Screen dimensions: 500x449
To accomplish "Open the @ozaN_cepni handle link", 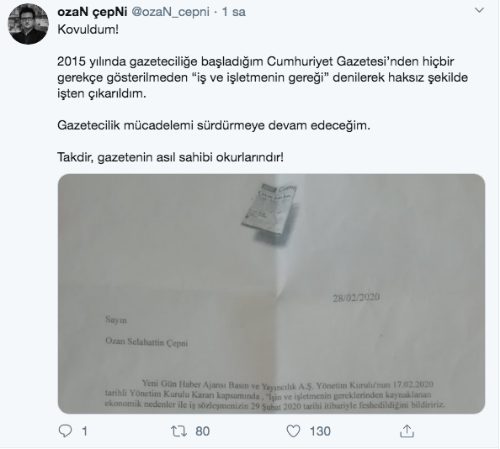I will point(170,12).
